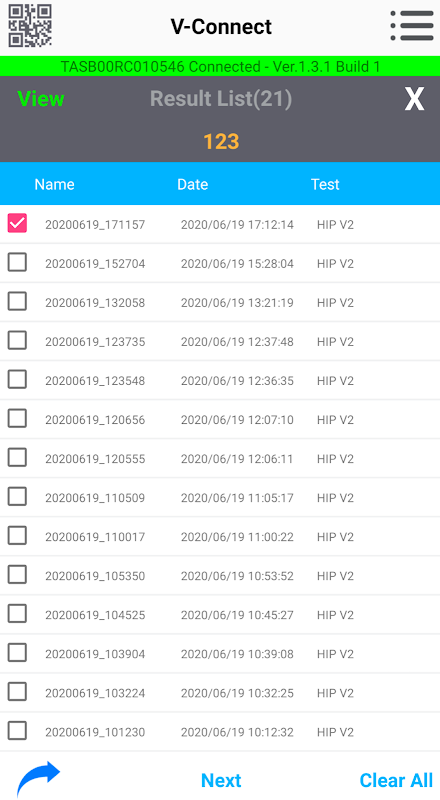Click the green View button
Screen dimensions: 440x800
coord(41,99)
